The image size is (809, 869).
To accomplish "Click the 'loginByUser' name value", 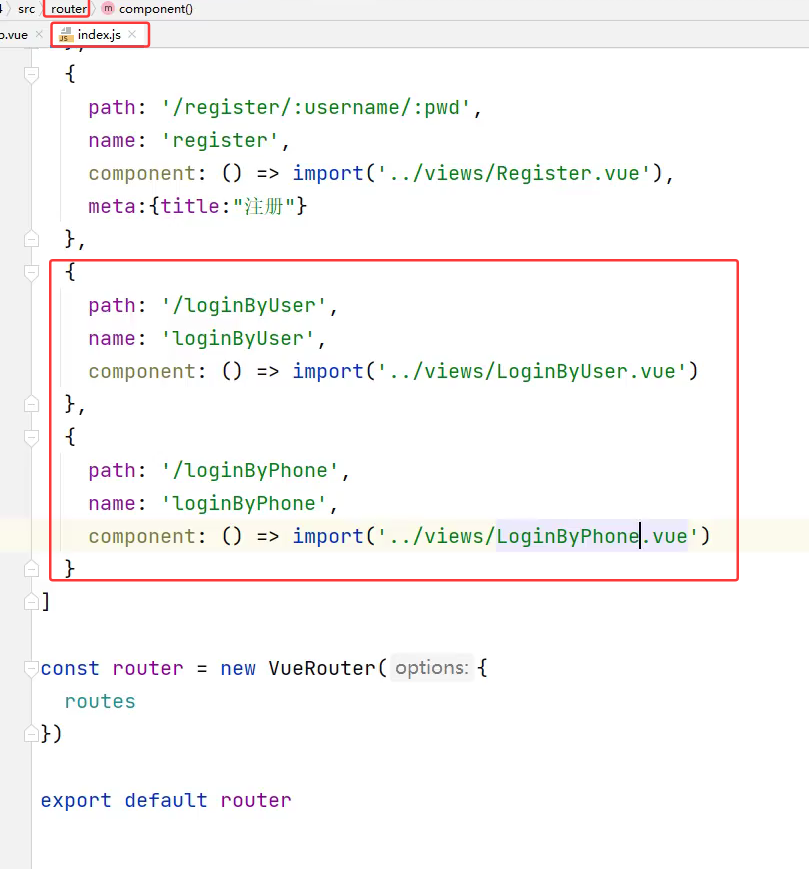I will [238, 338].
